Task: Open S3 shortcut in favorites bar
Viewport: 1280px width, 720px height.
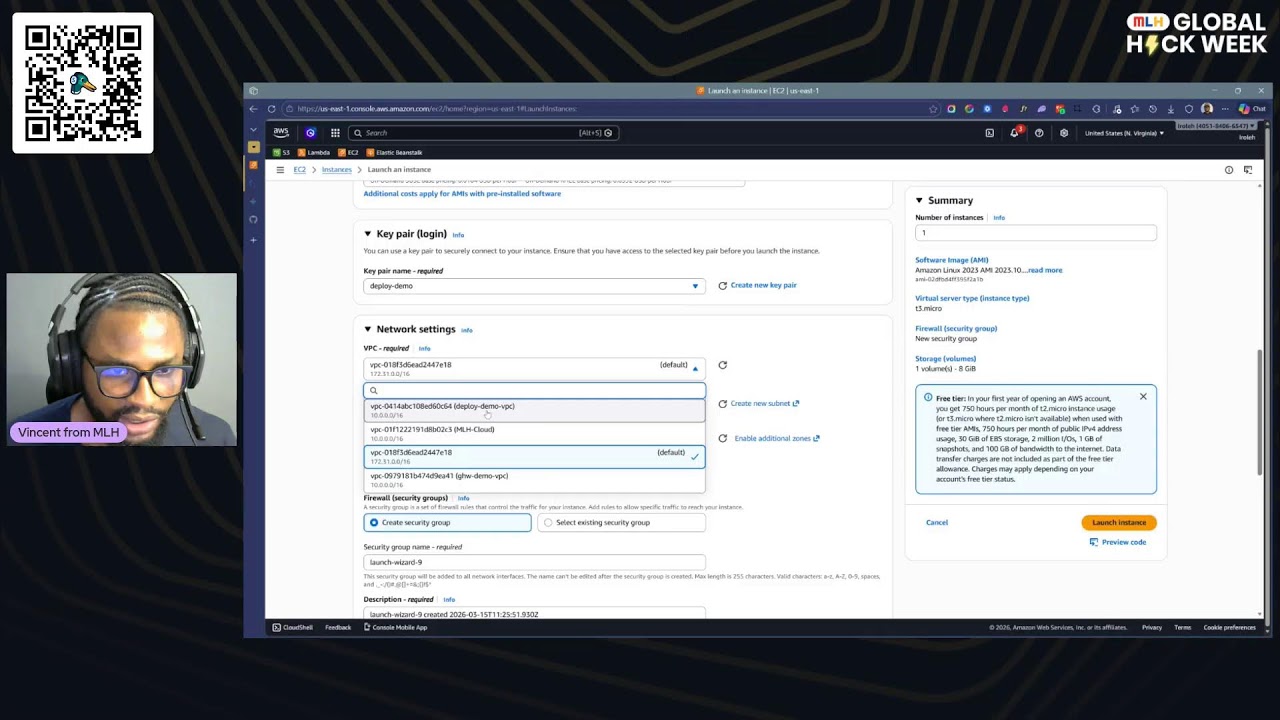Action: tap(281, 153)
